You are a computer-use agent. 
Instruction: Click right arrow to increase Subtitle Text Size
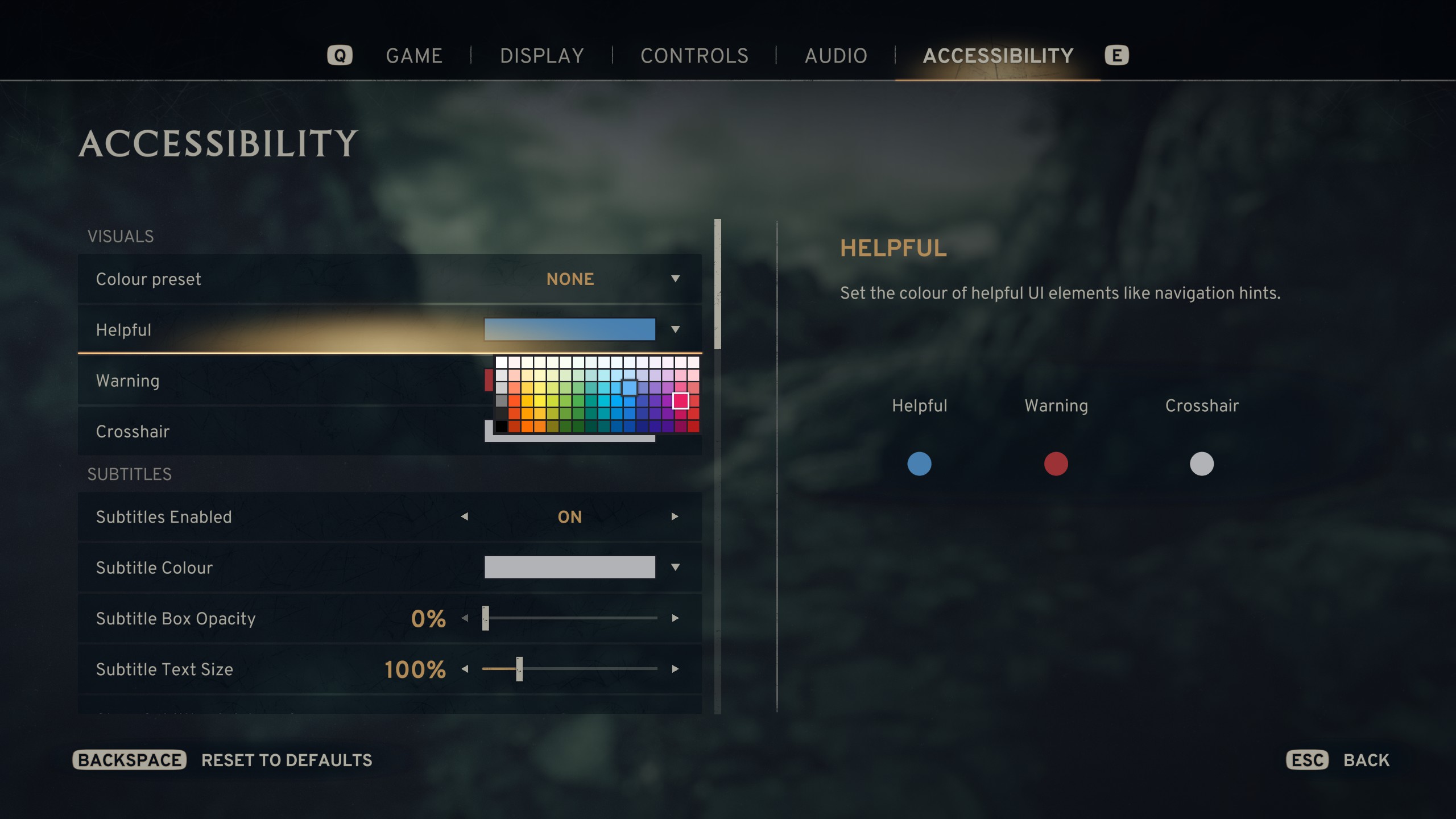click(677, 669)
